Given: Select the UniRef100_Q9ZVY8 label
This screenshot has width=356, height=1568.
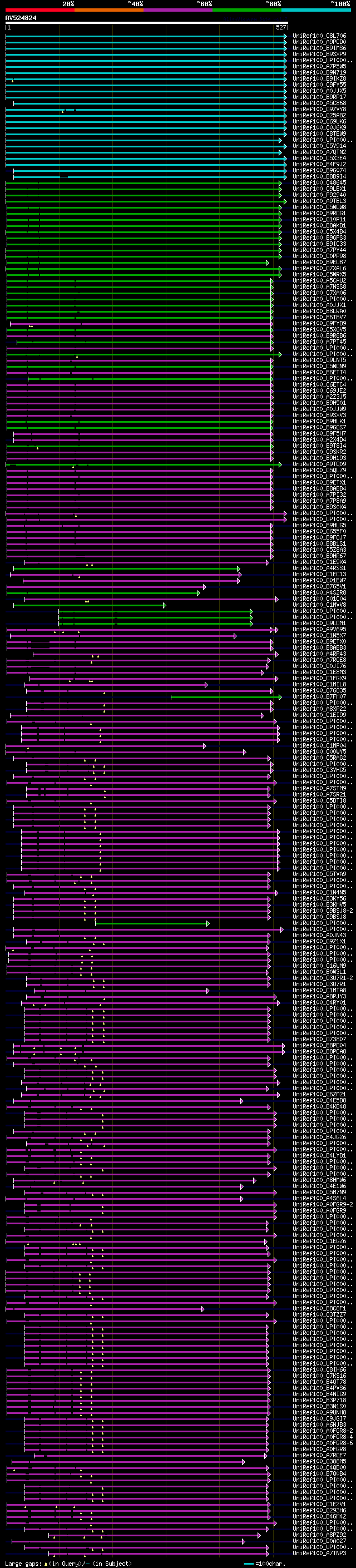Looking at the screenshot, I should (319, 110).
